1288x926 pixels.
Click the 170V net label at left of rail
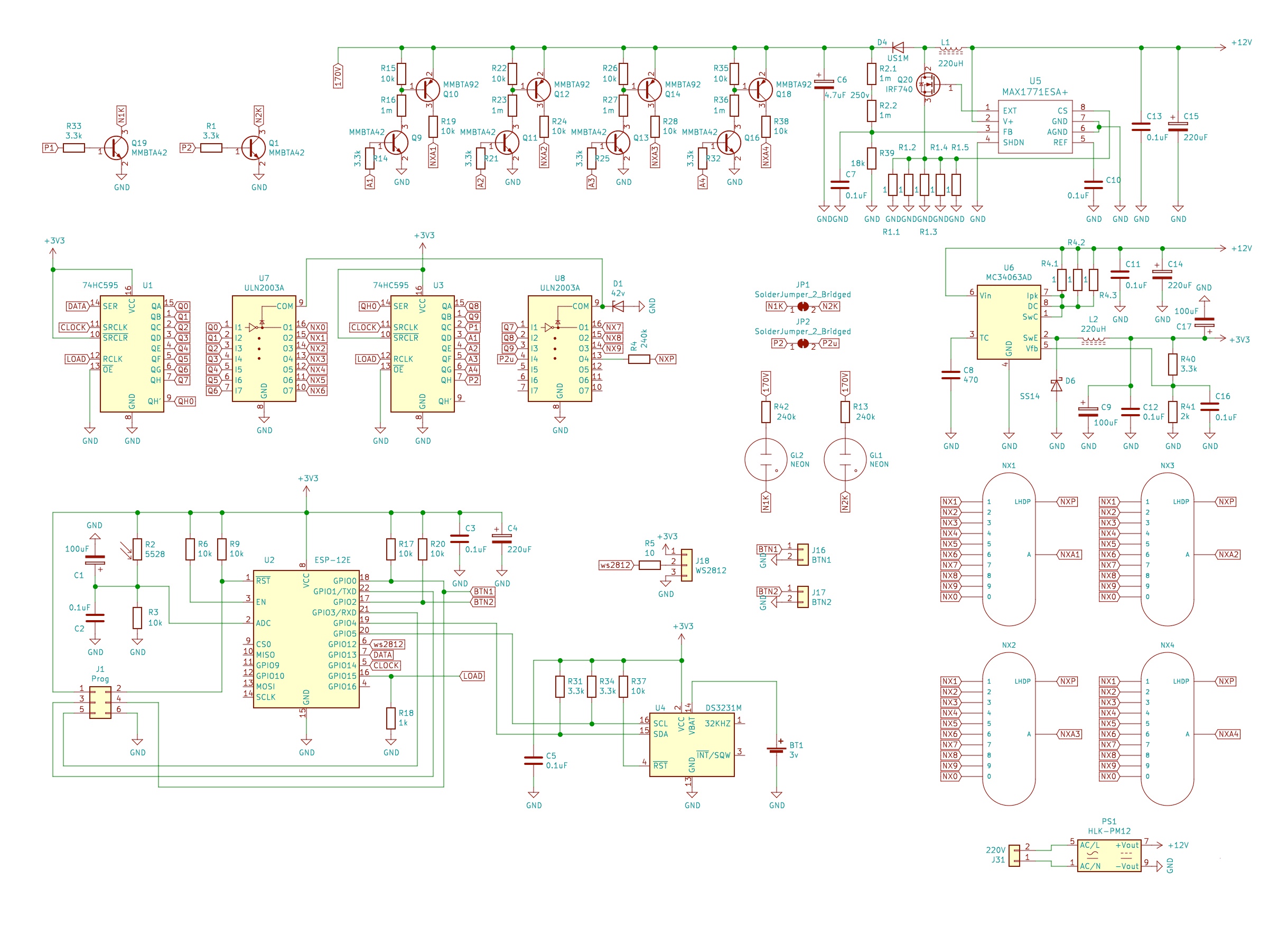click(x=338, y=76)
